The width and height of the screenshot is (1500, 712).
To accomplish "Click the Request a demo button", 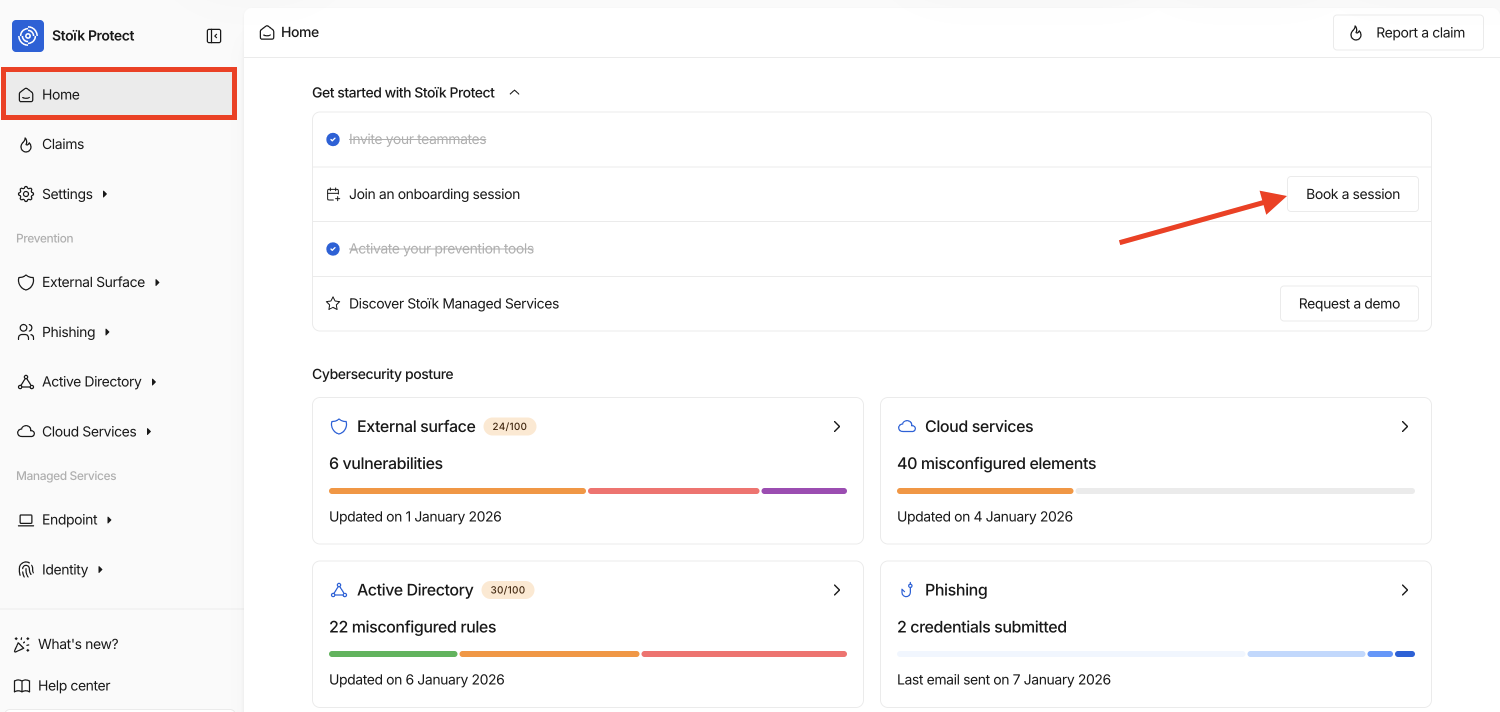I will (x=1348, y=304).
